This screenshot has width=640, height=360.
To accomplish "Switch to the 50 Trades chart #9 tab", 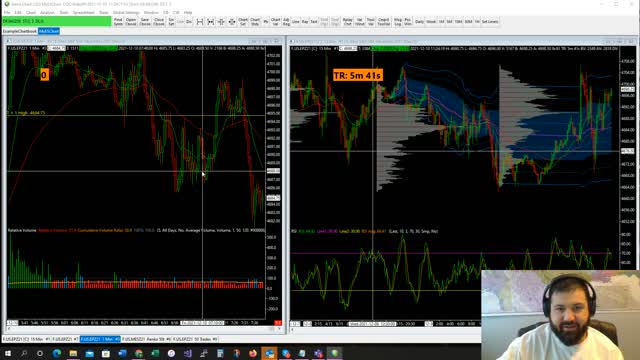I will [x=195, y=339].
